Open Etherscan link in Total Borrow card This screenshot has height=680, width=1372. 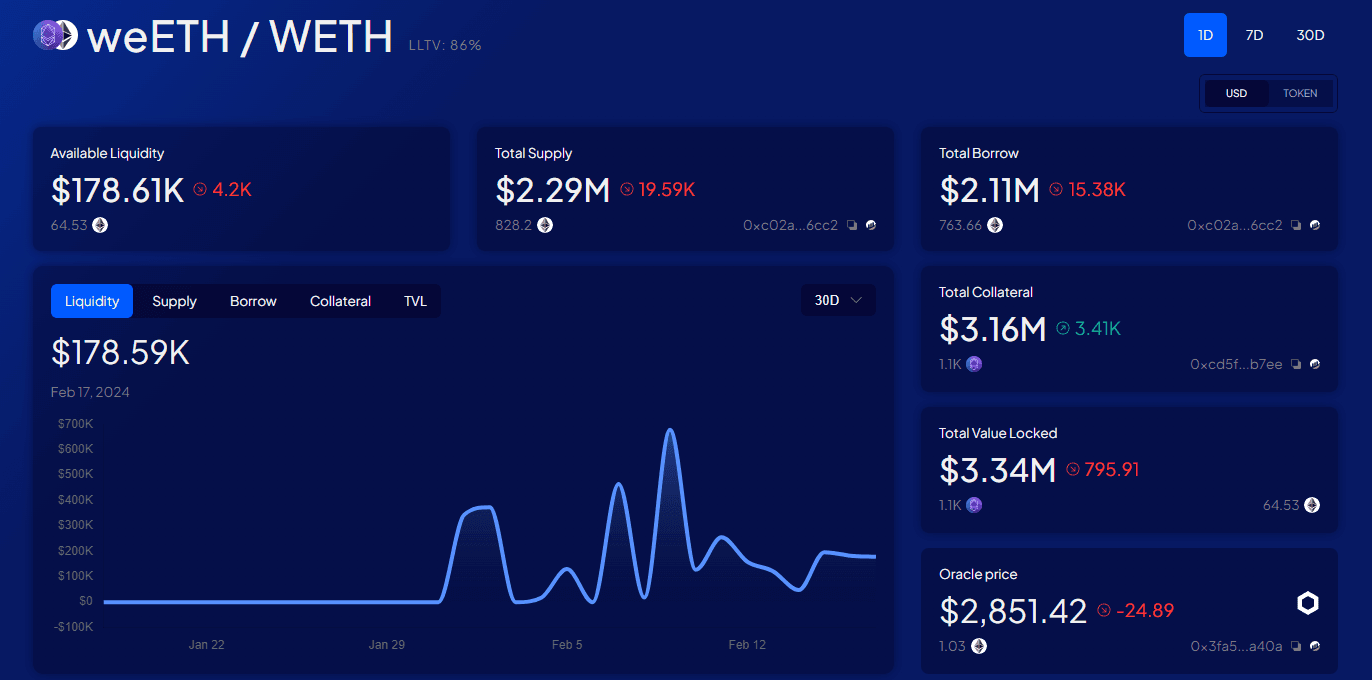coord(1314,226)
